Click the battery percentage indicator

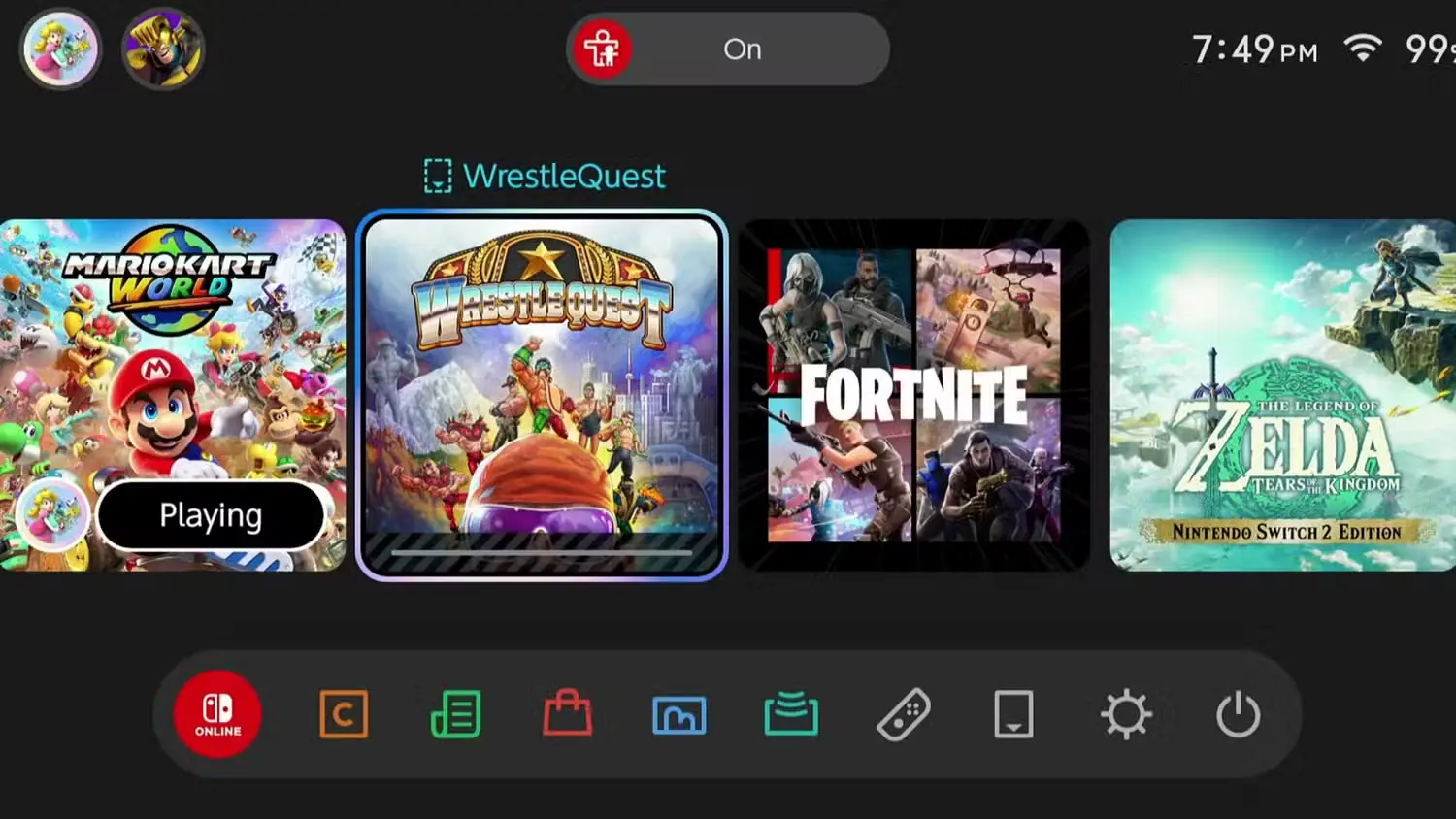pos(1431,49)
